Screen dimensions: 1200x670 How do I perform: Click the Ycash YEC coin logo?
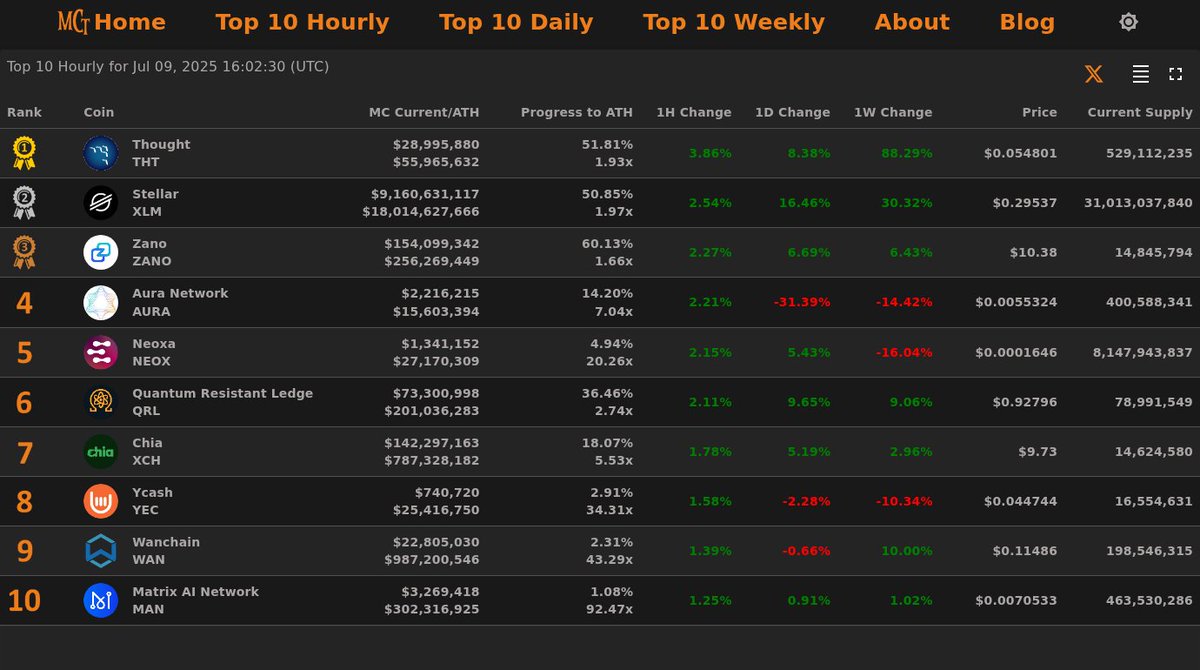tap(100, 501)
